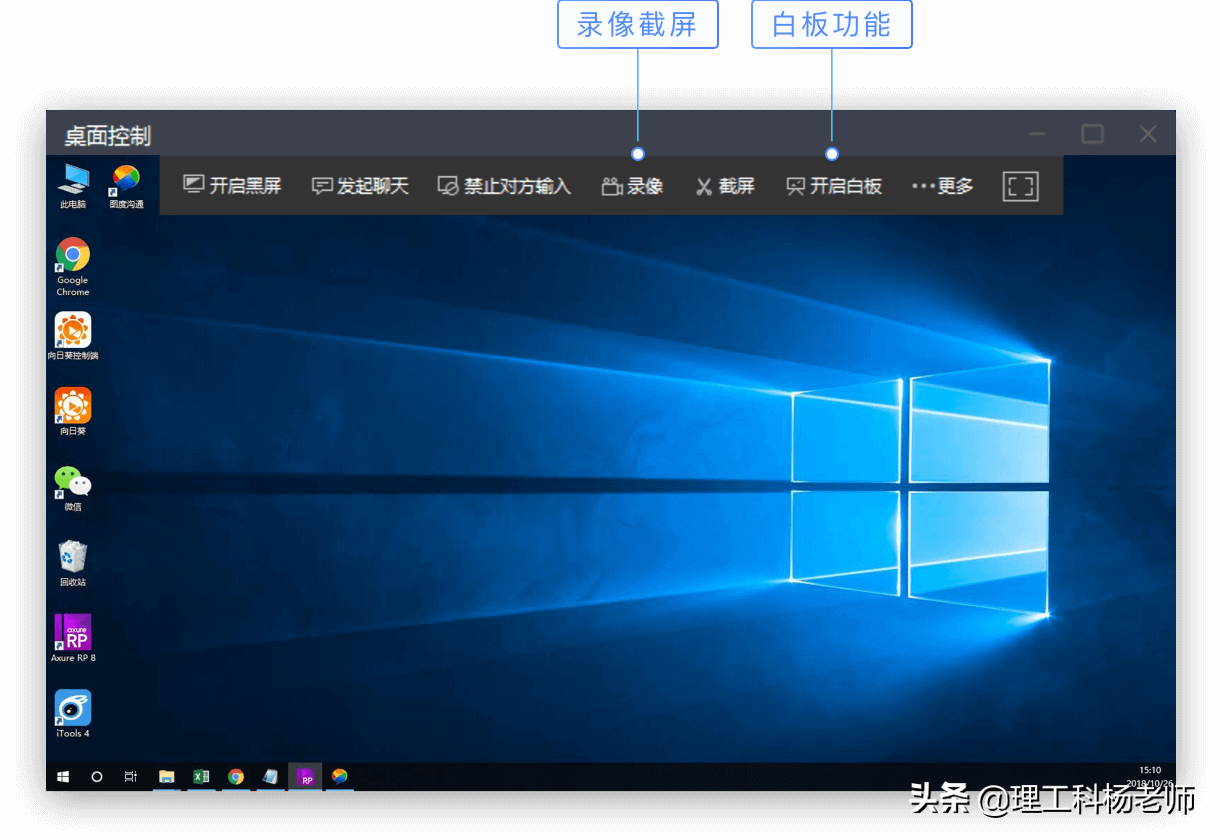This screenshot has height=840, width=1220.
Task: Open the Windows Start menu
Action: point(64,776)
